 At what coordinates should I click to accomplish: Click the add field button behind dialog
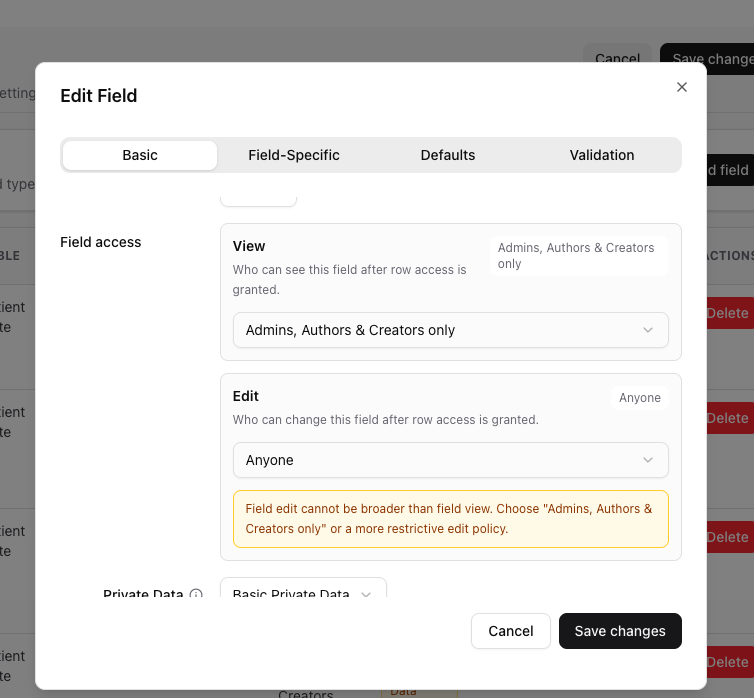[730, 170]
